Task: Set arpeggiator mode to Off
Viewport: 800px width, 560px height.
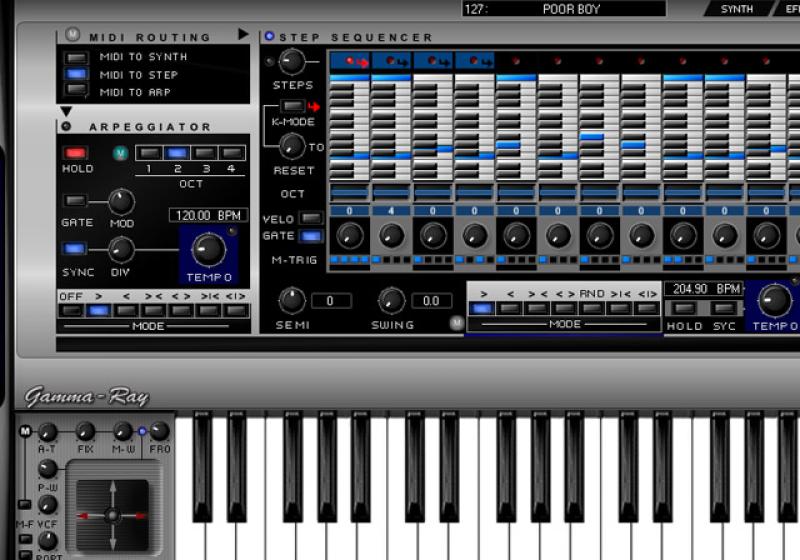Action: (70, 310)
